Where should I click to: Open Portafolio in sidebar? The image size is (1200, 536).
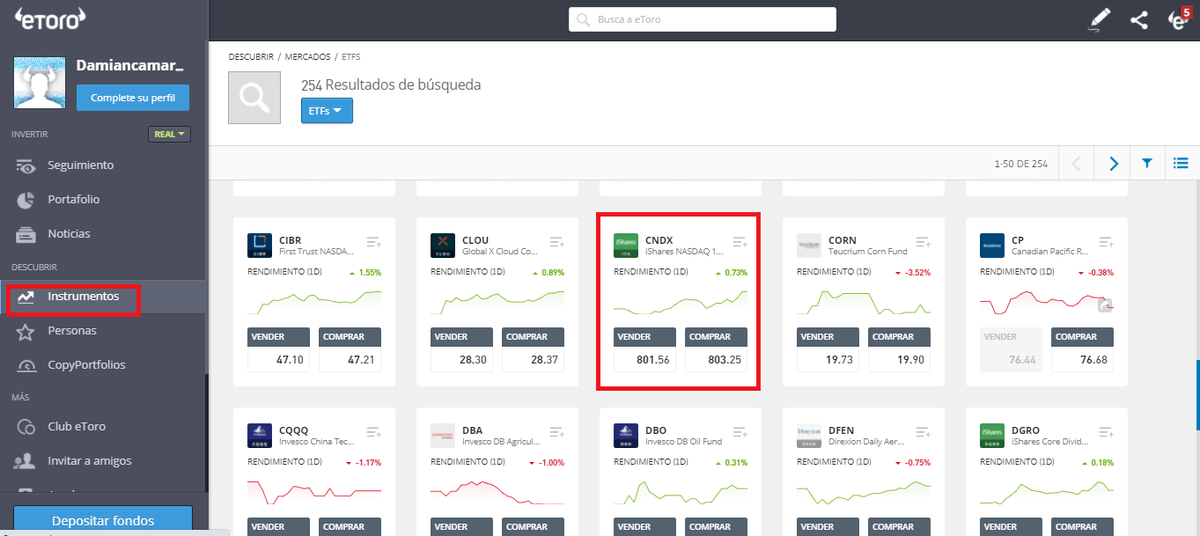pyautogui.click(x=74, y=199)
